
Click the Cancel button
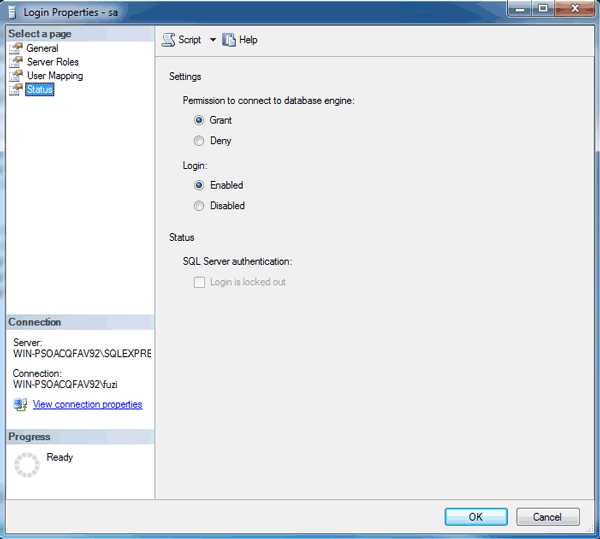click(548, 517)
